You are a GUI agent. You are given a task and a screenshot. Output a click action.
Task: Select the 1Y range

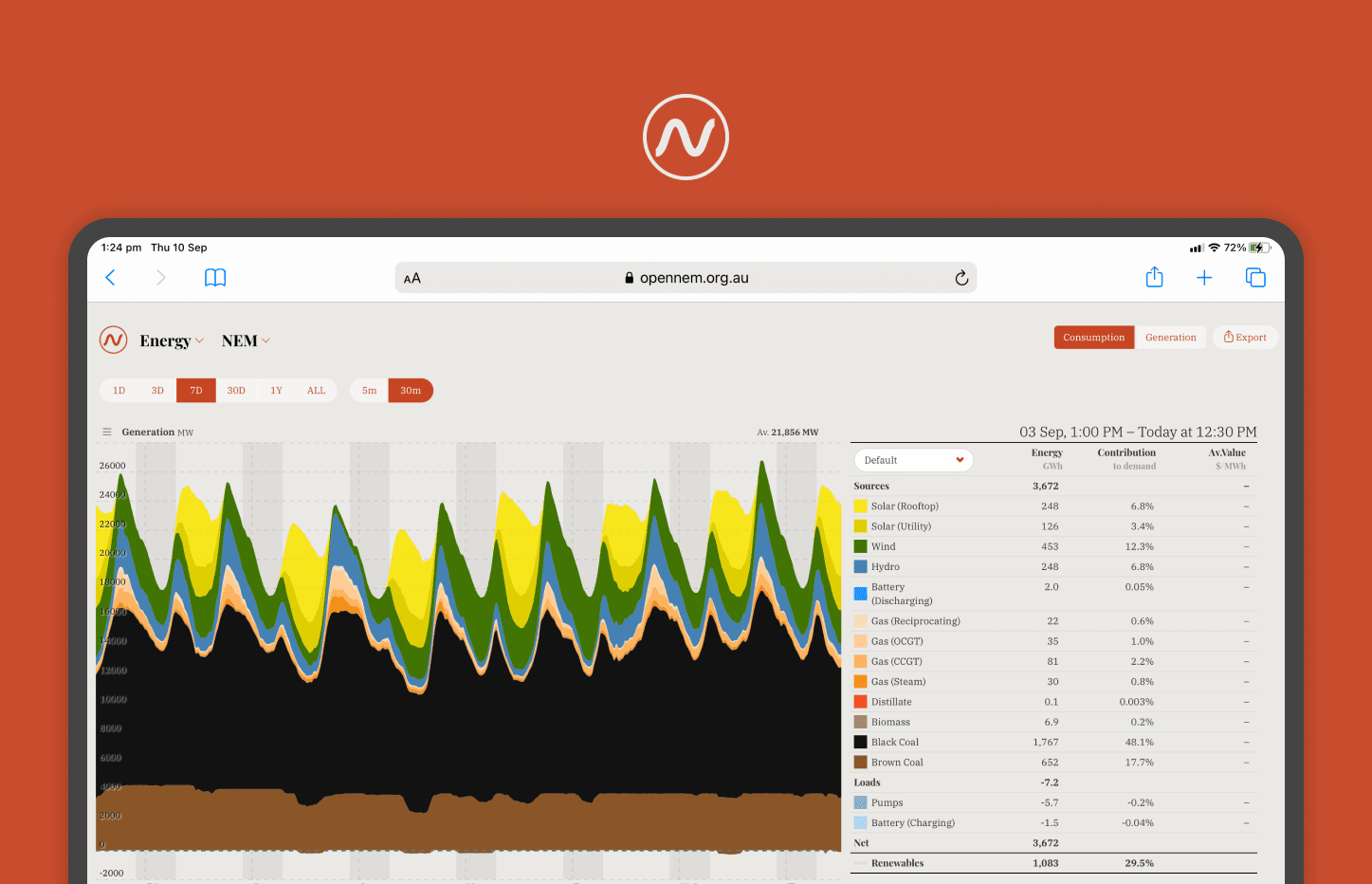tap(276, 391)
